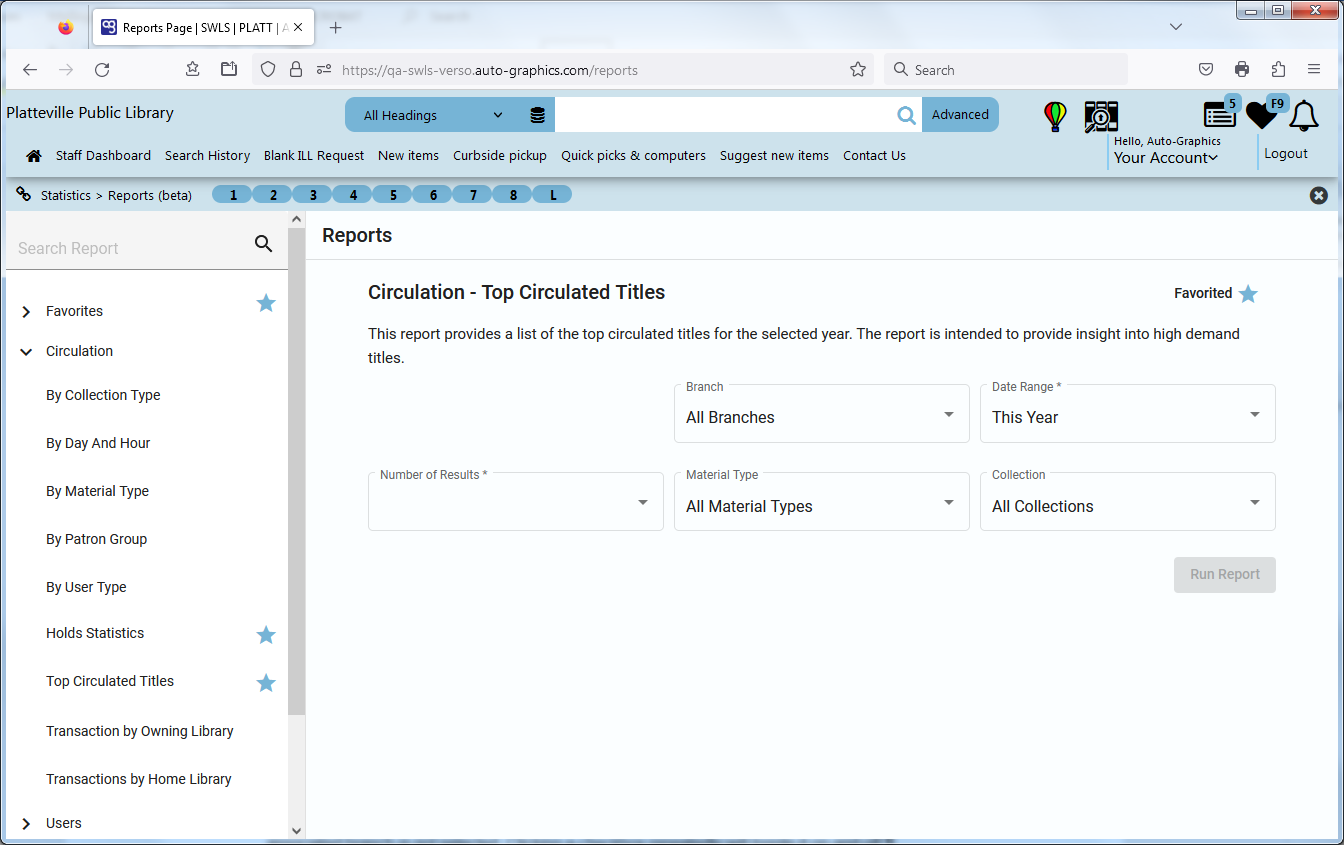Screen dimensions: 1344x845
Task: Toggle the Favorited star for this report
Action: [1248, 294]
